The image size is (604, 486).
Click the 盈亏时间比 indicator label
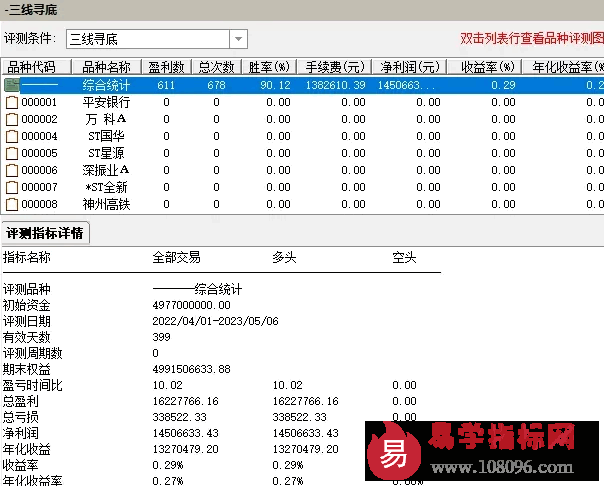click(32, 385)
